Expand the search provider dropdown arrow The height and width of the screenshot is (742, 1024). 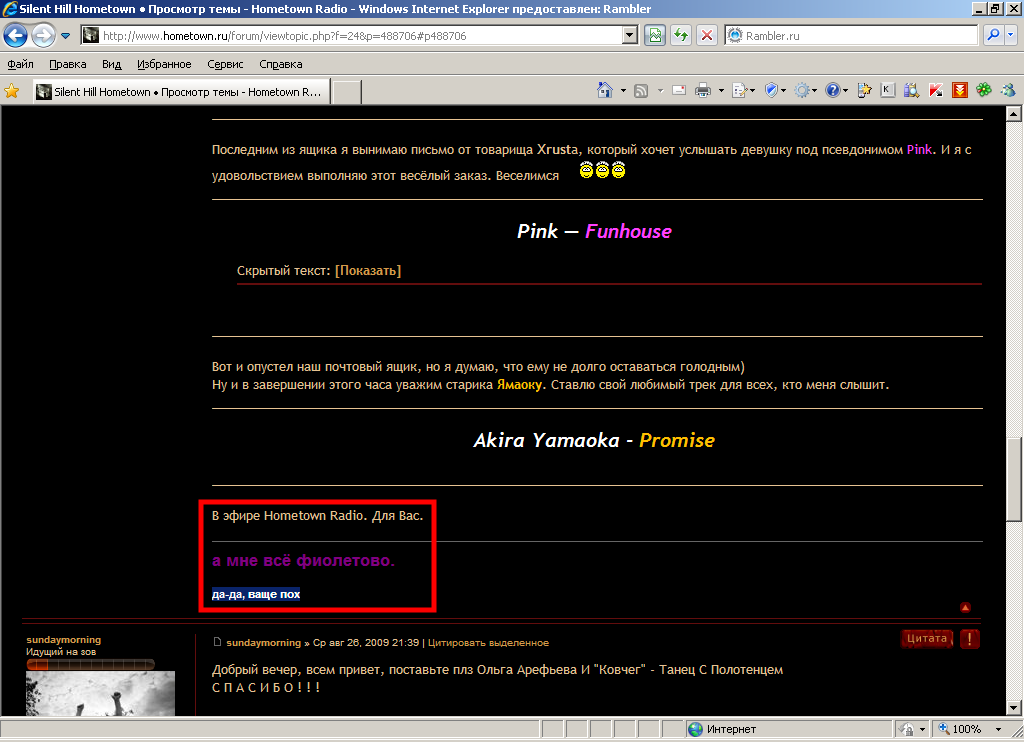tap(1012, 35)
